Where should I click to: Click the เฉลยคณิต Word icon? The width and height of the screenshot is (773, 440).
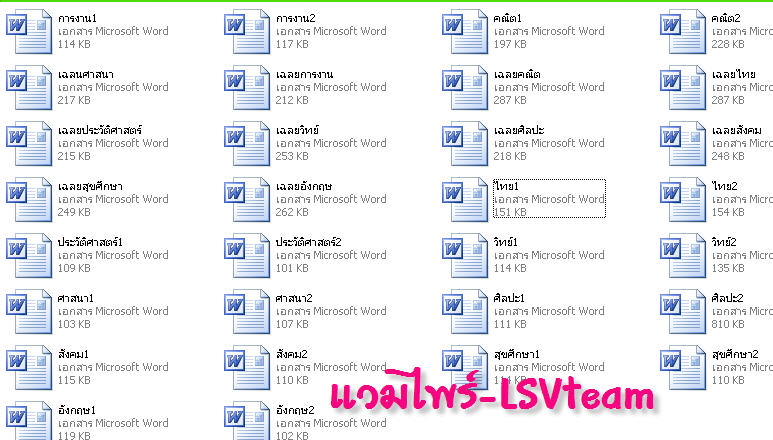click(x=464, y=88)
